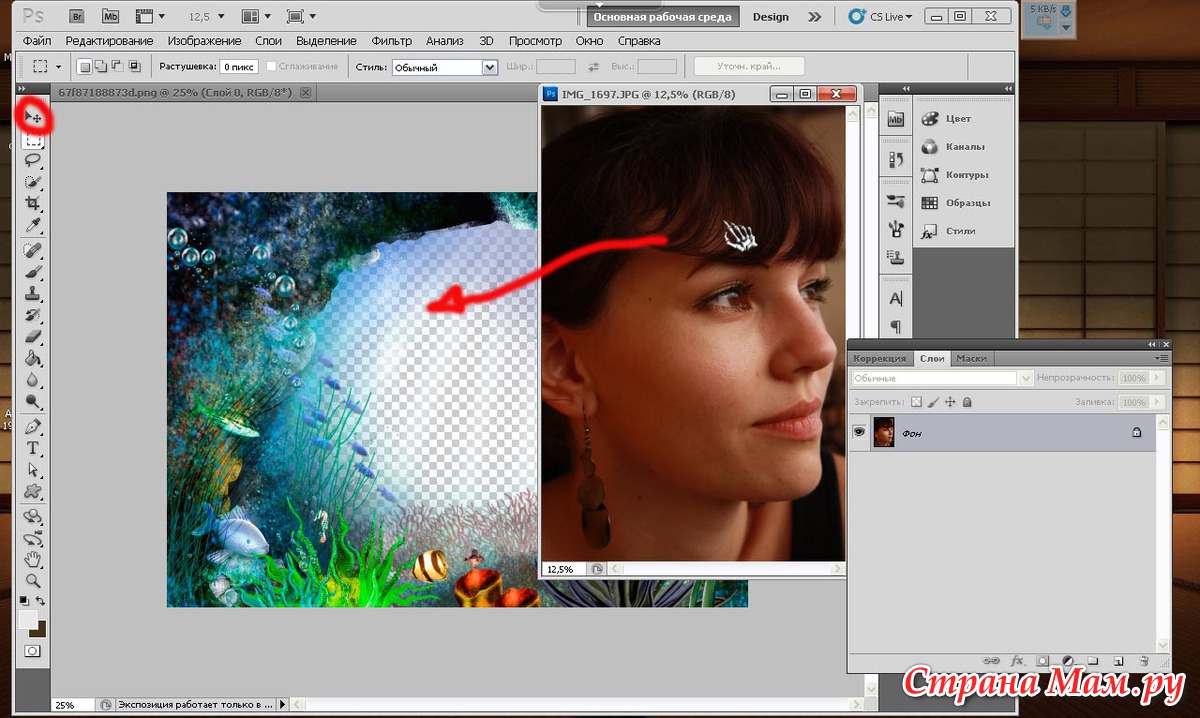
Task: Select the Crop tool
Action: [x=33, y=203]
